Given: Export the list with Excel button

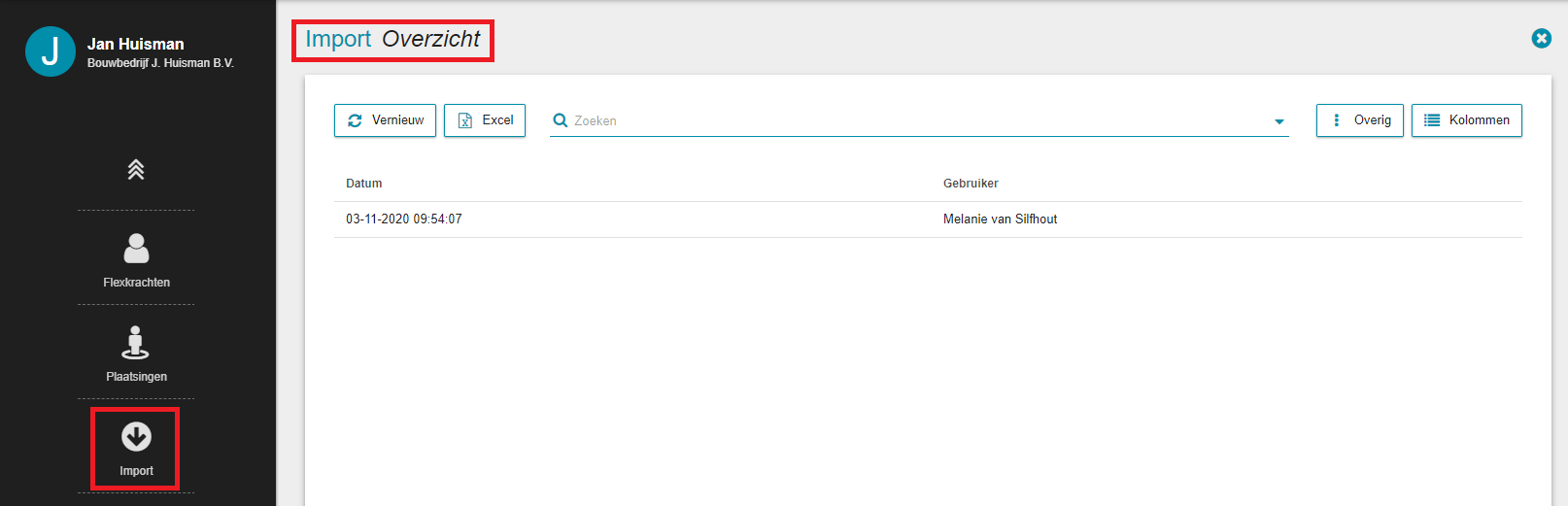Looking at the screenshot, I should tap(485, 120).
